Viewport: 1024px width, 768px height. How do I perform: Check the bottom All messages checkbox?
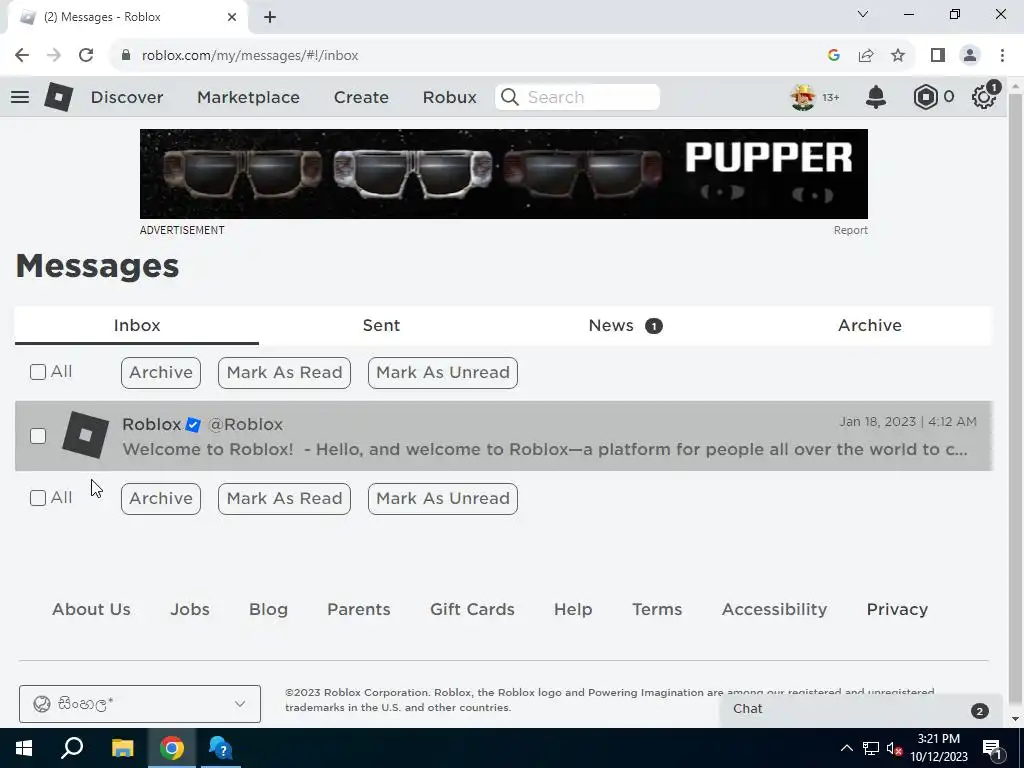click(x=38, y=498)
